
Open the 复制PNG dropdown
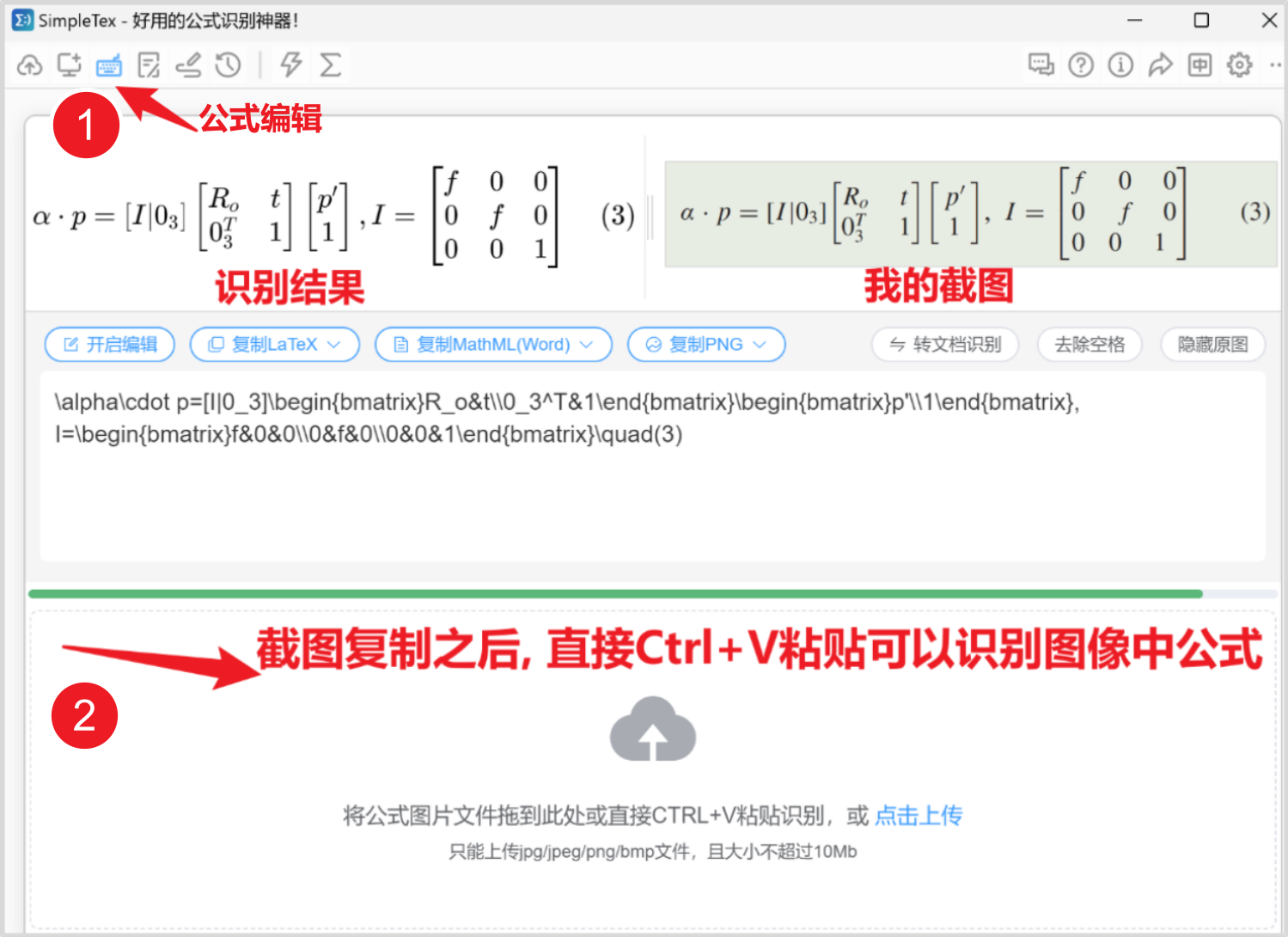[x=706, y=345]
